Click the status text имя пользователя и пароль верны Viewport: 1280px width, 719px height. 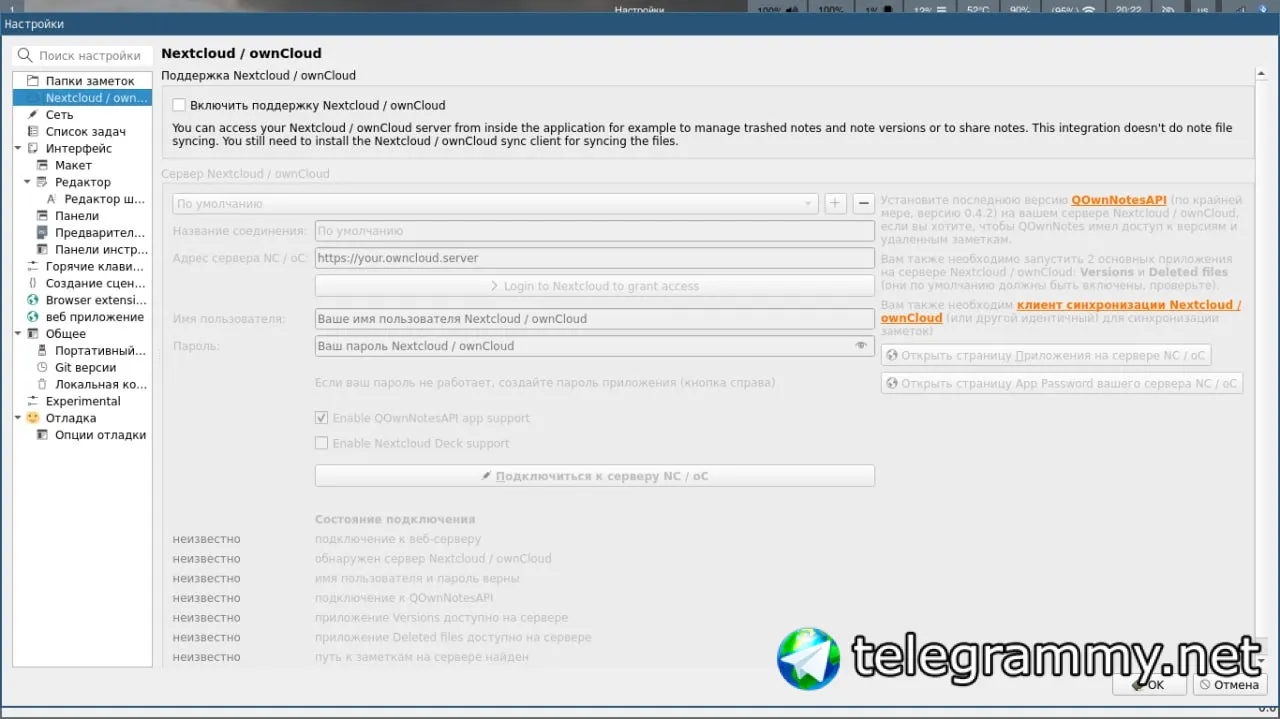click(x=417, y=578)
